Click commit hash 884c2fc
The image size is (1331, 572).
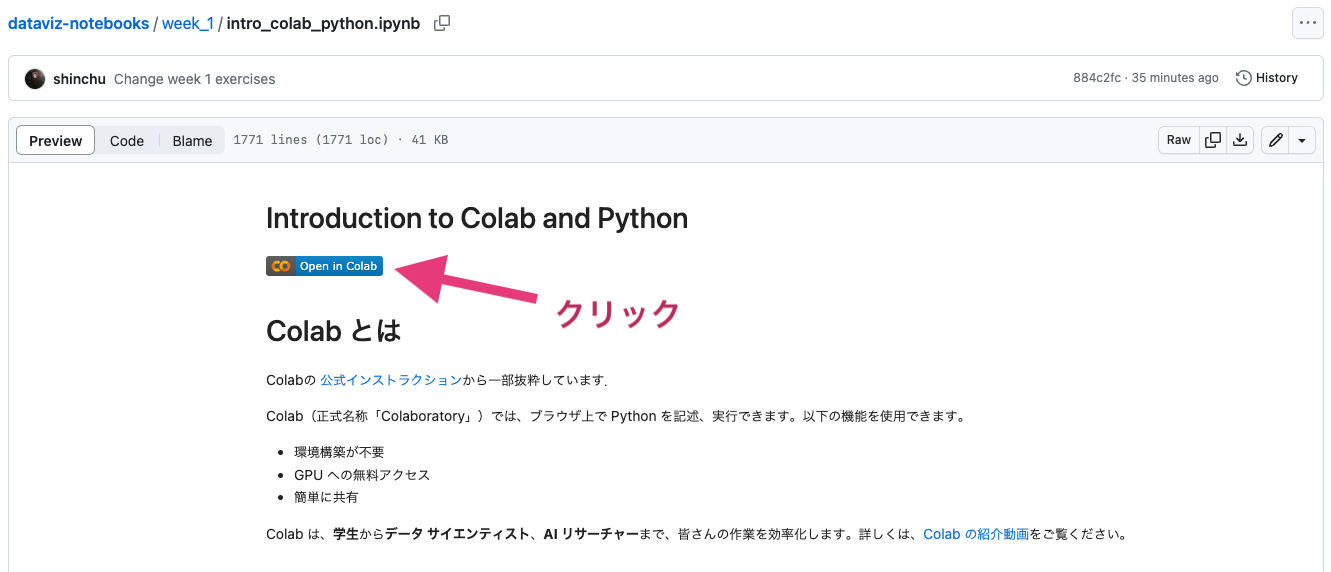click(x=1098, y=78)
